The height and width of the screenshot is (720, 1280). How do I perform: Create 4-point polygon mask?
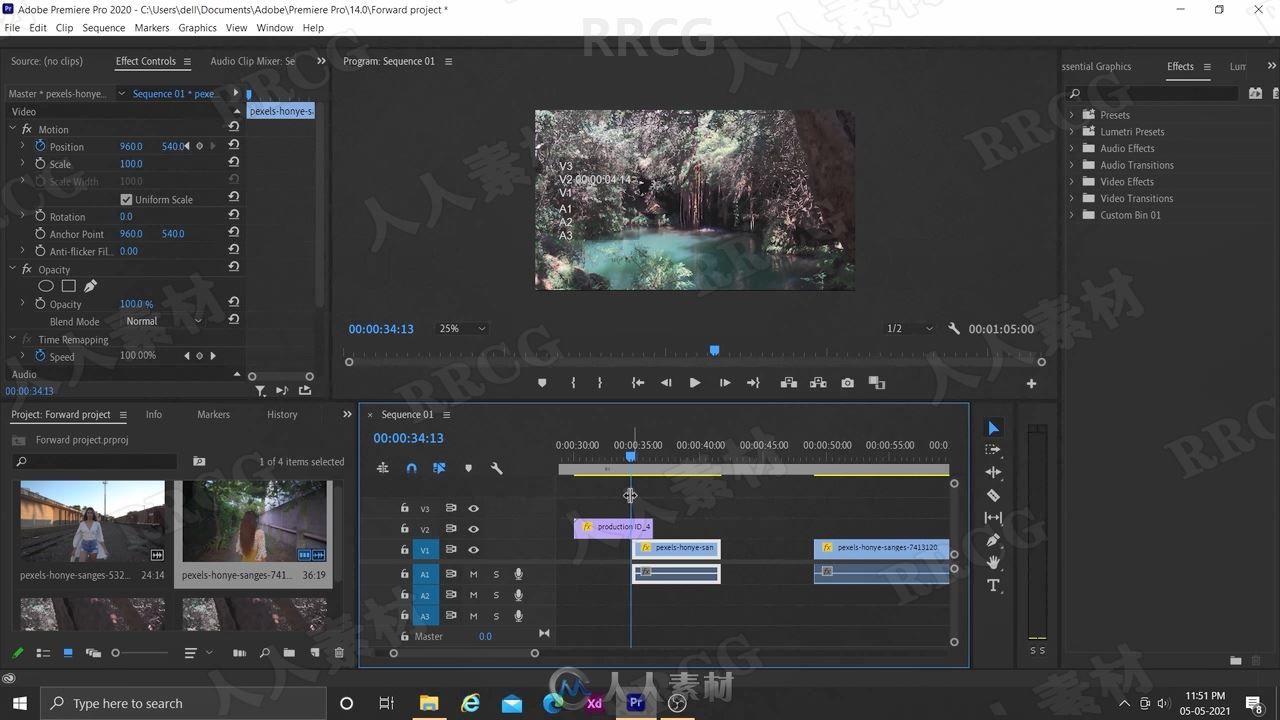(x=68, y=286)
